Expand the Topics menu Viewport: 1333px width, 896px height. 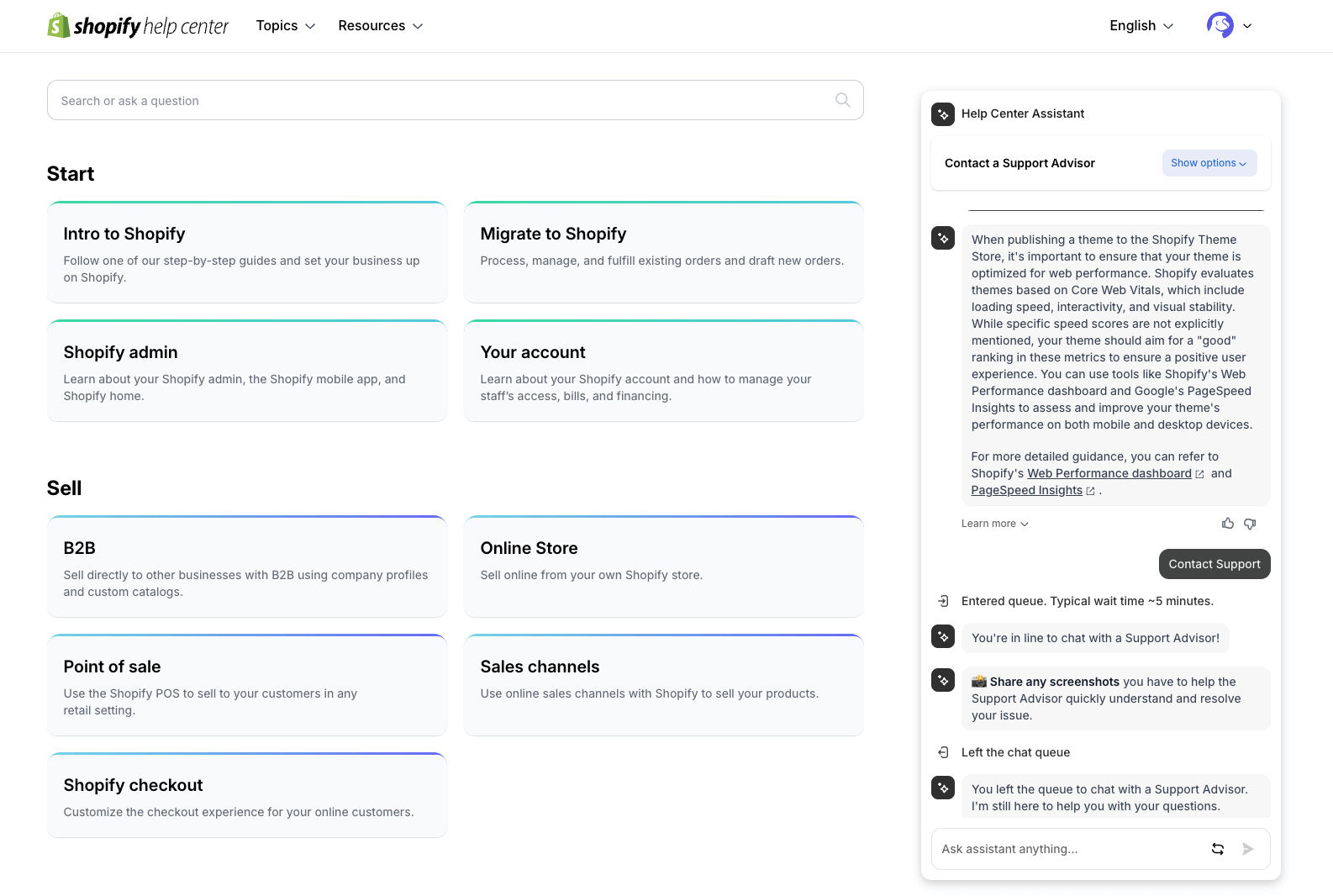click(286, 25)
